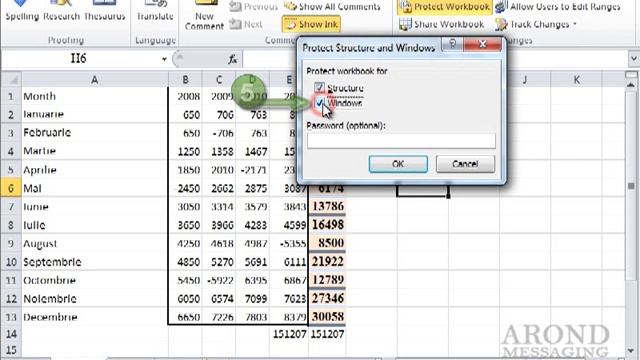Open the Thesaurus tool
Viewport: 640px width, 360px height.
(x=104, y=11)
